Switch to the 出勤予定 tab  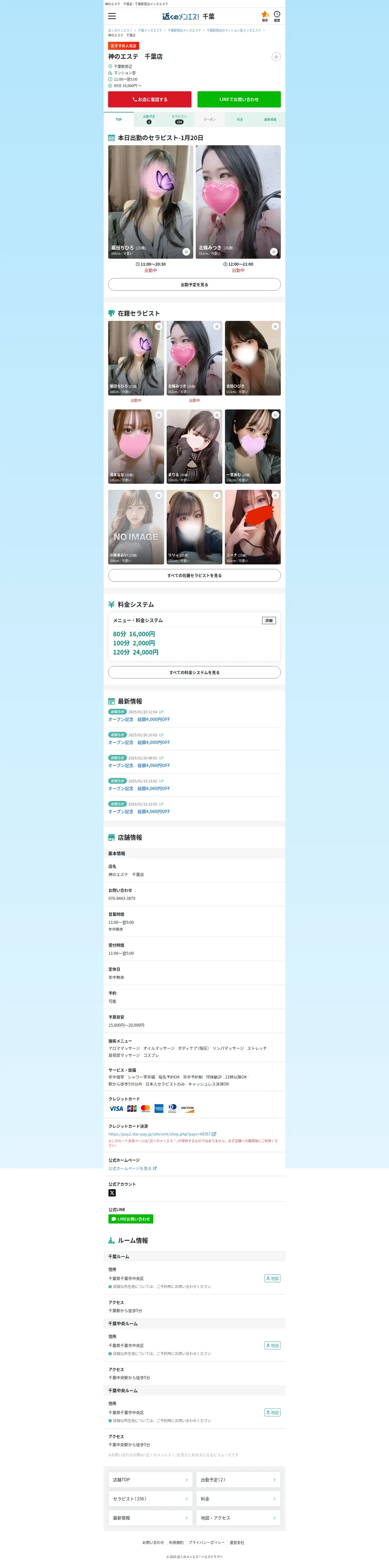[x=149, y=119]
